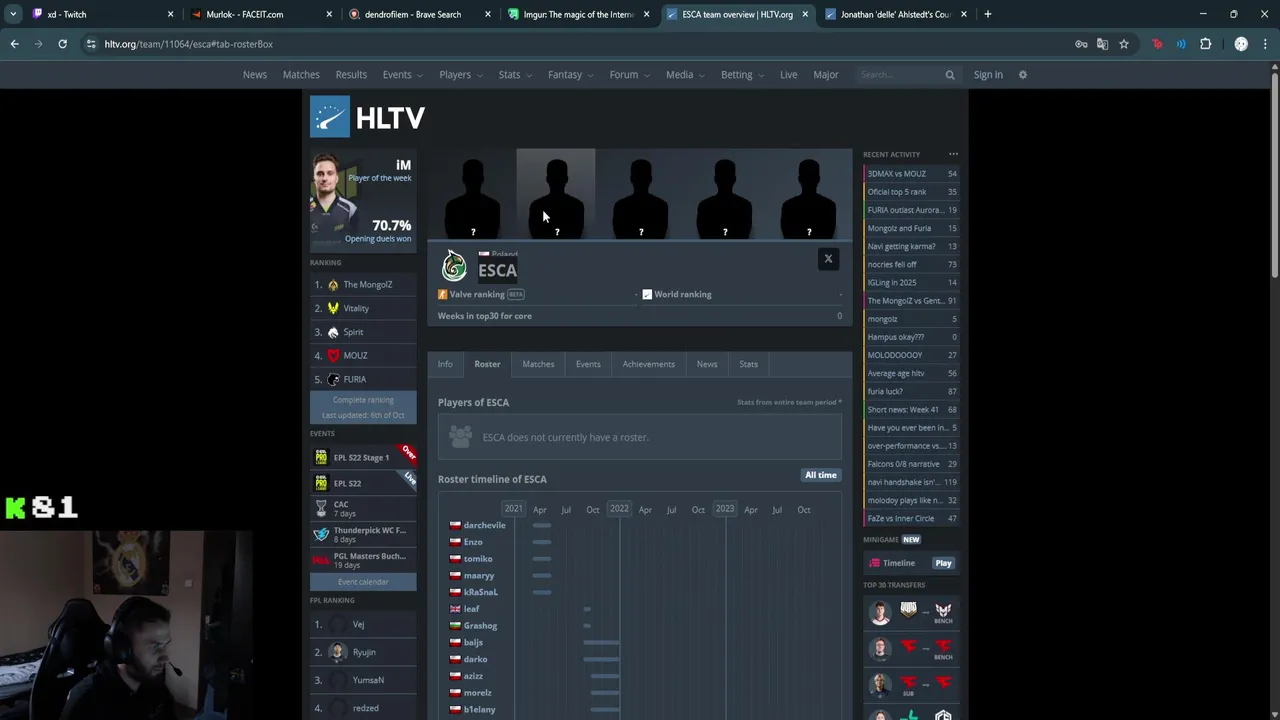Image resolution: width=1280 pixels, height=720 pixels.
Task: Click the HLTV logo
Action: click(x=368, y=117)
